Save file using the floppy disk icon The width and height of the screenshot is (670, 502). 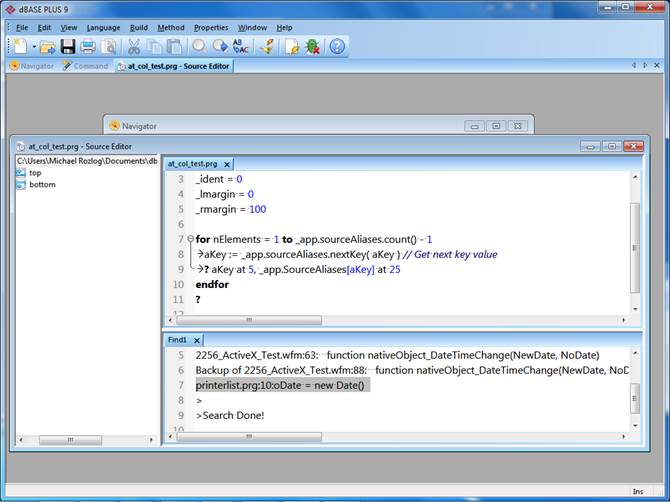68,47
